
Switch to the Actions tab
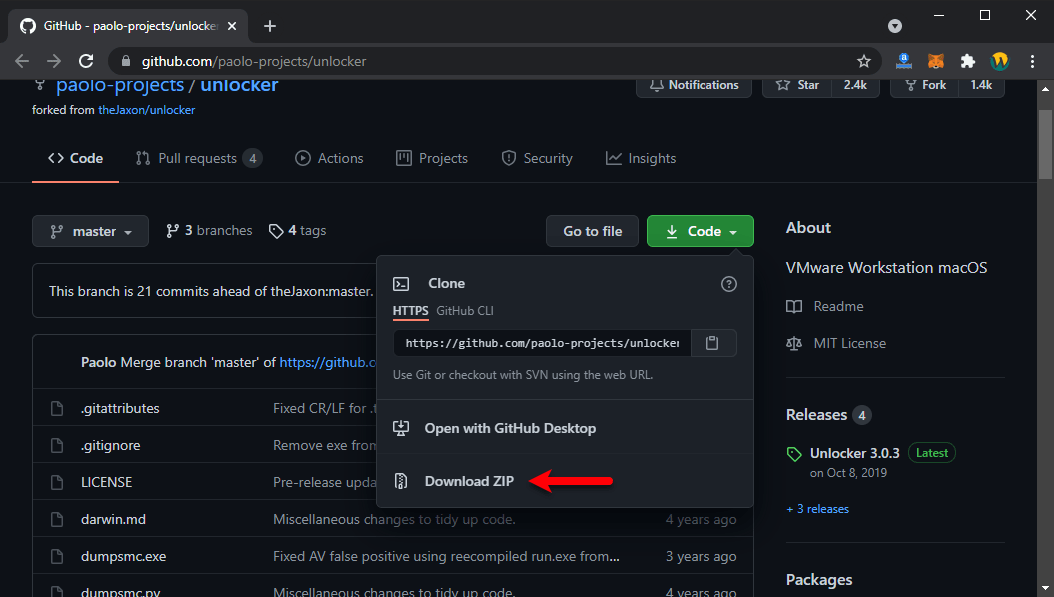click(329, 159)
